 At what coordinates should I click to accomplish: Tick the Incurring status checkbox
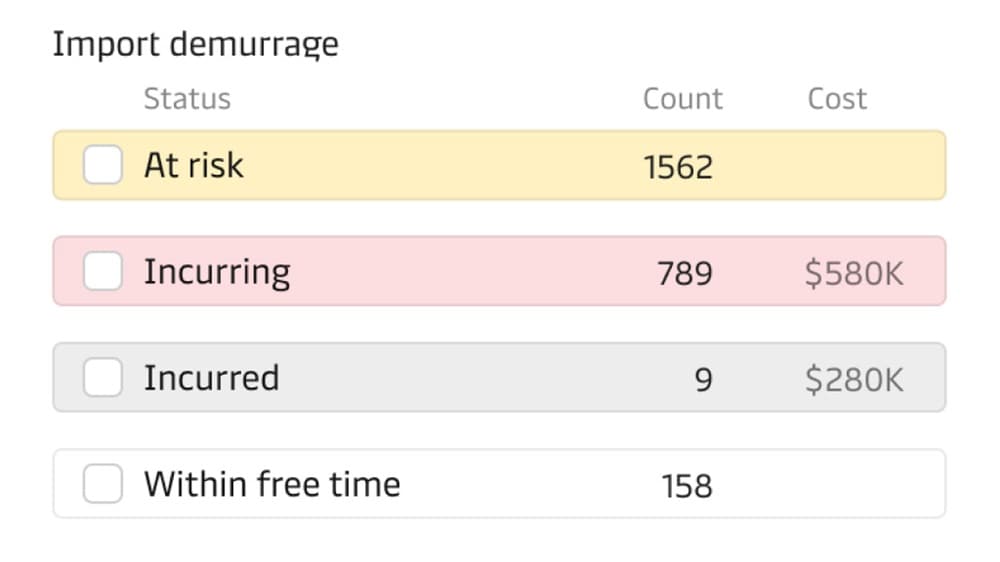point(103,271)
